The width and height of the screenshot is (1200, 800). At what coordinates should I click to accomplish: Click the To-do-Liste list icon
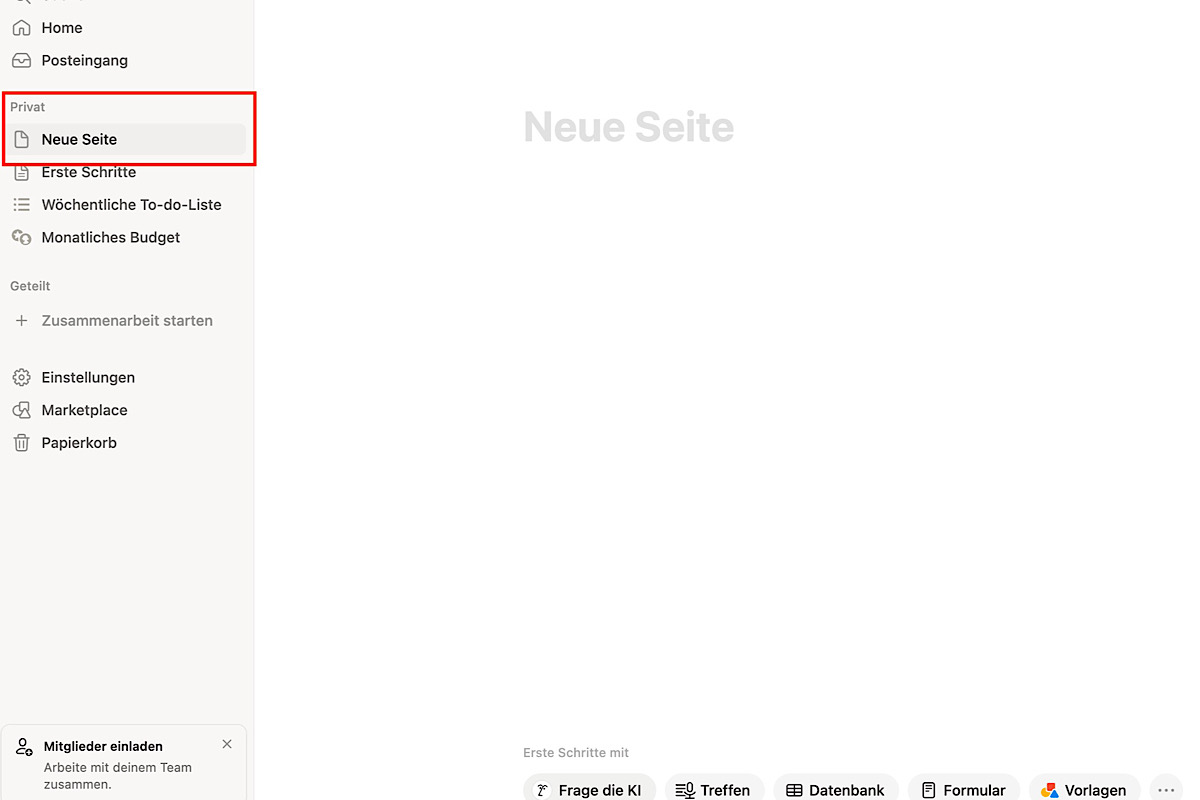[21, 205]
